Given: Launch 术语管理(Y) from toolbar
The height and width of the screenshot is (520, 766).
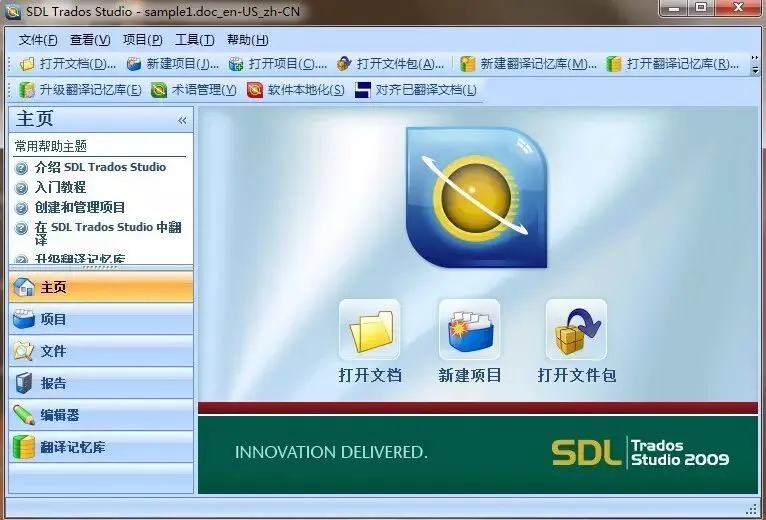Looking at the screenshot, I should (193, 90).
